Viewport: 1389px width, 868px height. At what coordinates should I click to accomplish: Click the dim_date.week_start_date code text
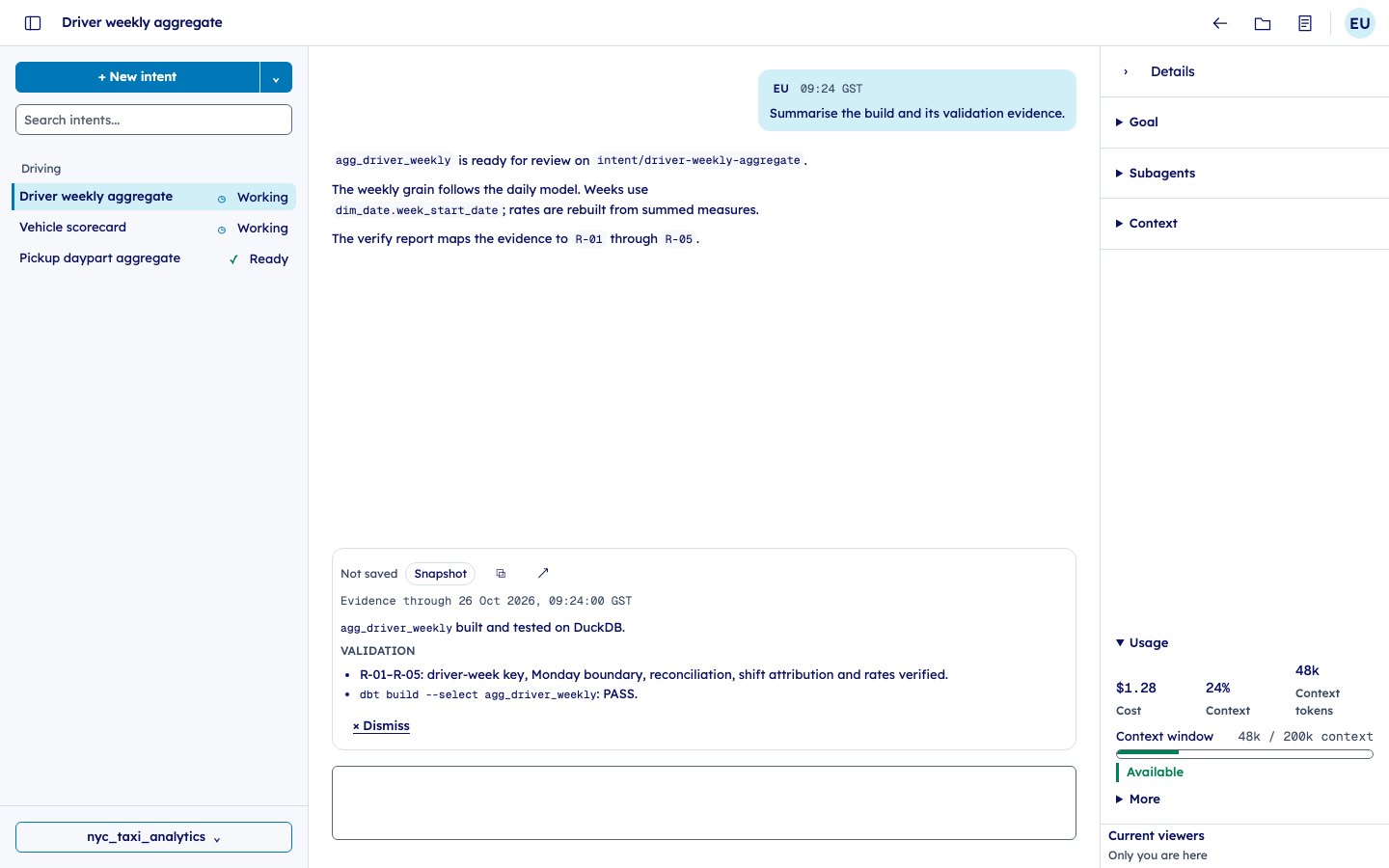coord(417,210)
